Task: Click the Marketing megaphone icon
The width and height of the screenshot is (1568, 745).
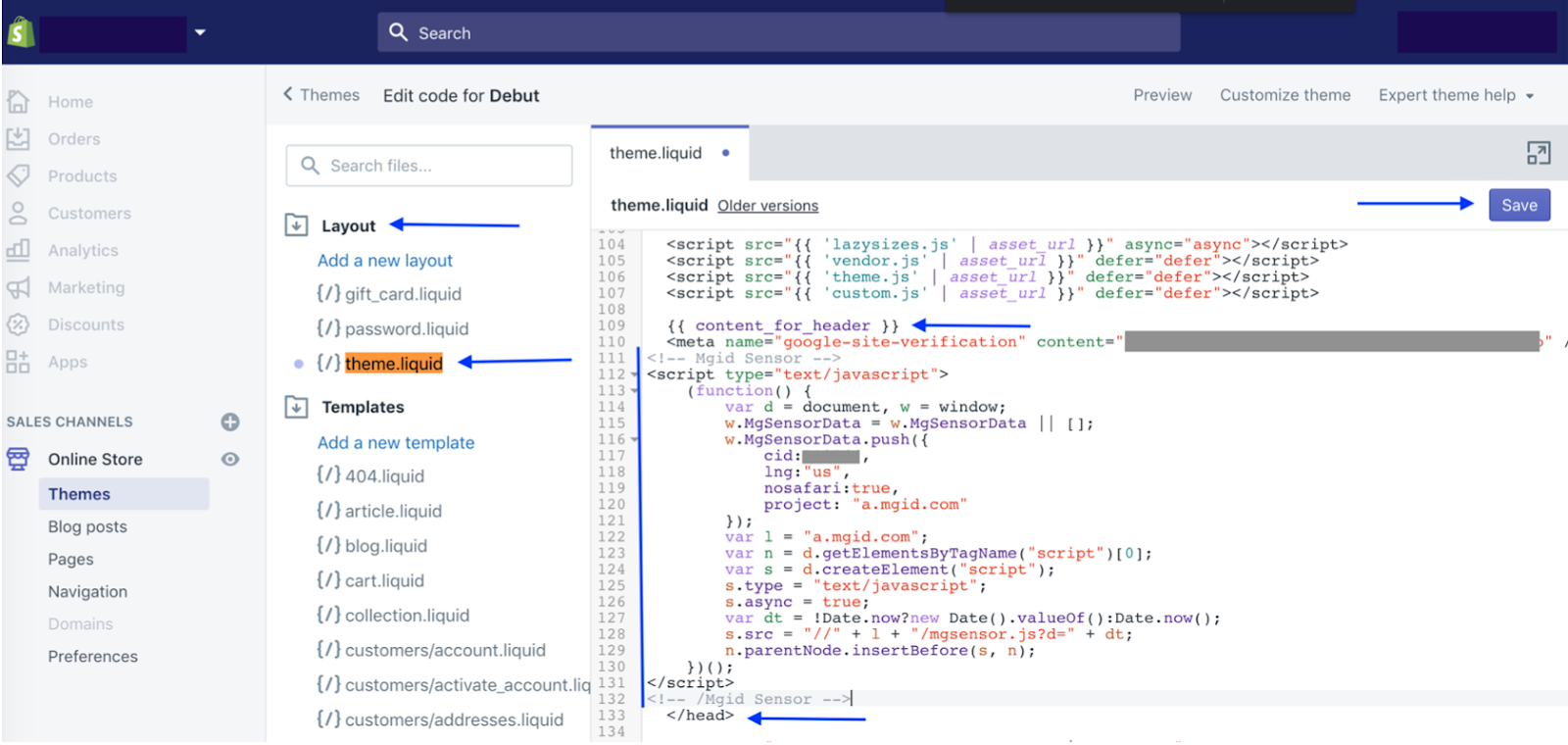Action: coord(18,287)
